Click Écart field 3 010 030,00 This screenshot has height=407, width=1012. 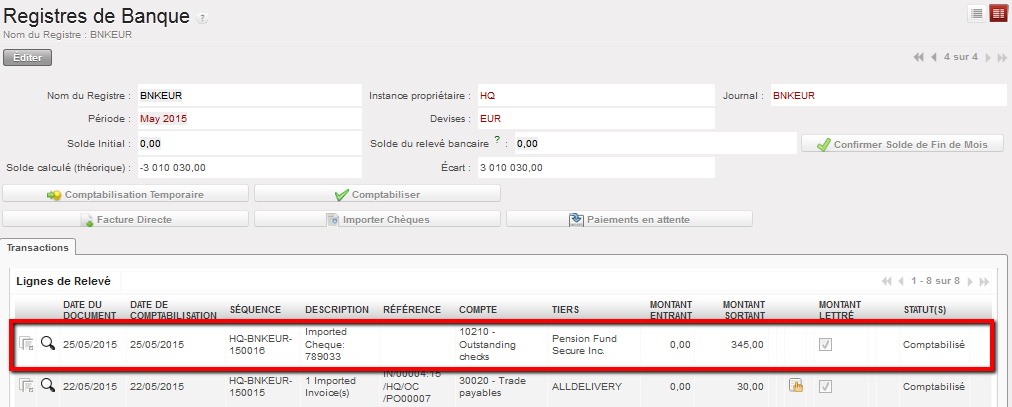tap(596, 167)
